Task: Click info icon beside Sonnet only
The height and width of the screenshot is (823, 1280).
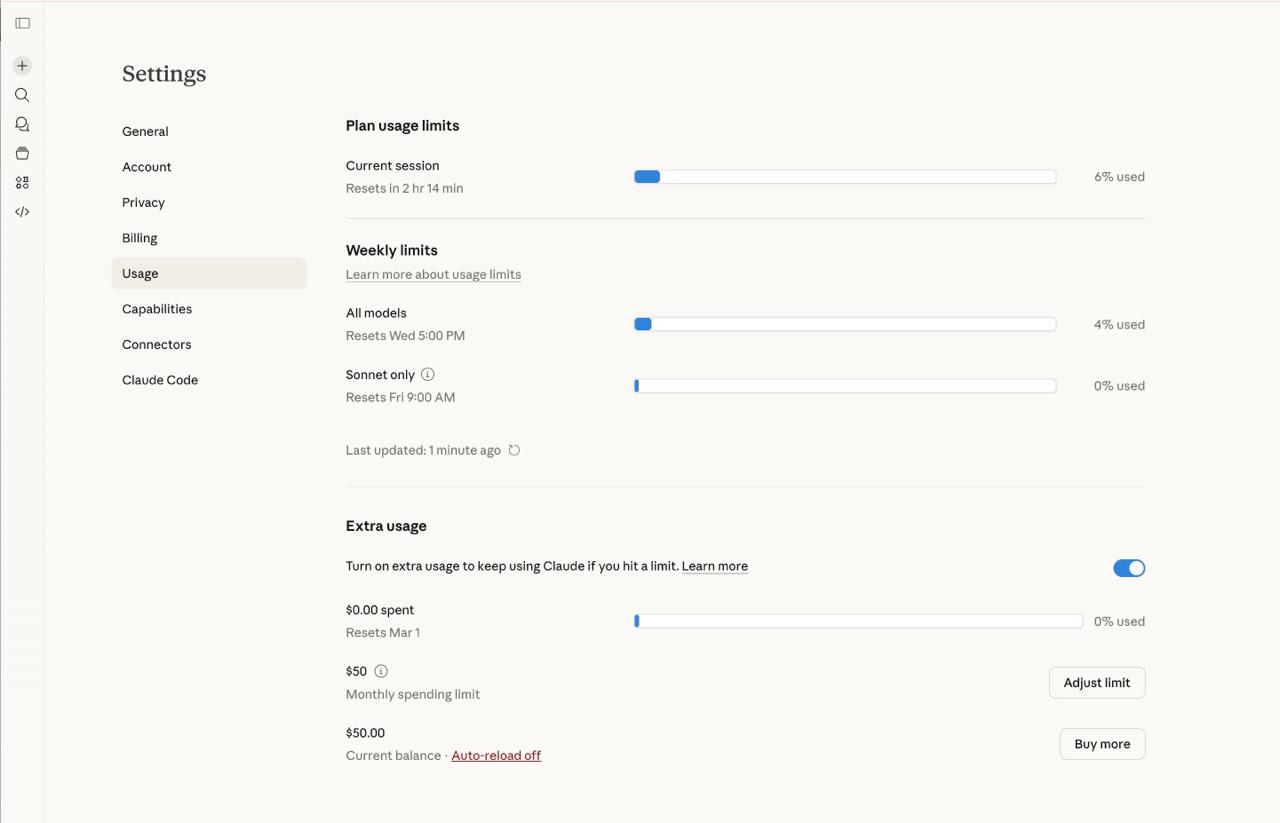Action: [427, 374]
